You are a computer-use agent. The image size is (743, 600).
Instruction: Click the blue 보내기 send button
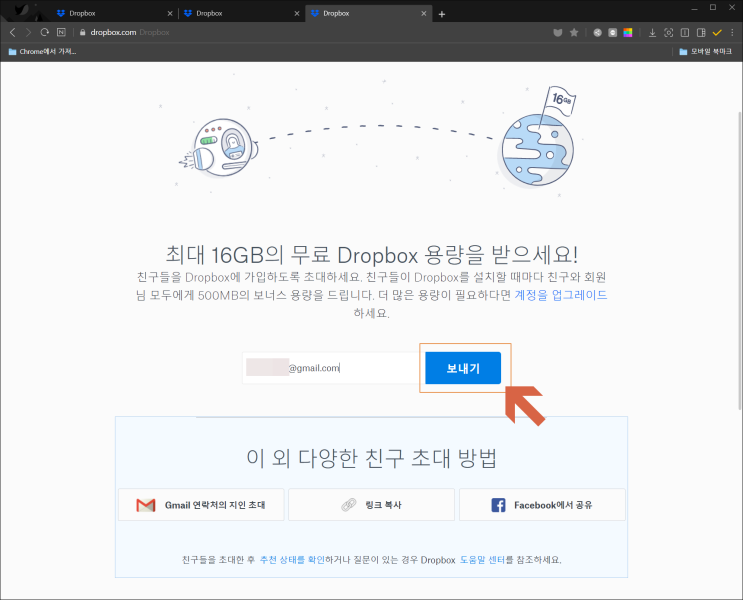pos(463,368)
